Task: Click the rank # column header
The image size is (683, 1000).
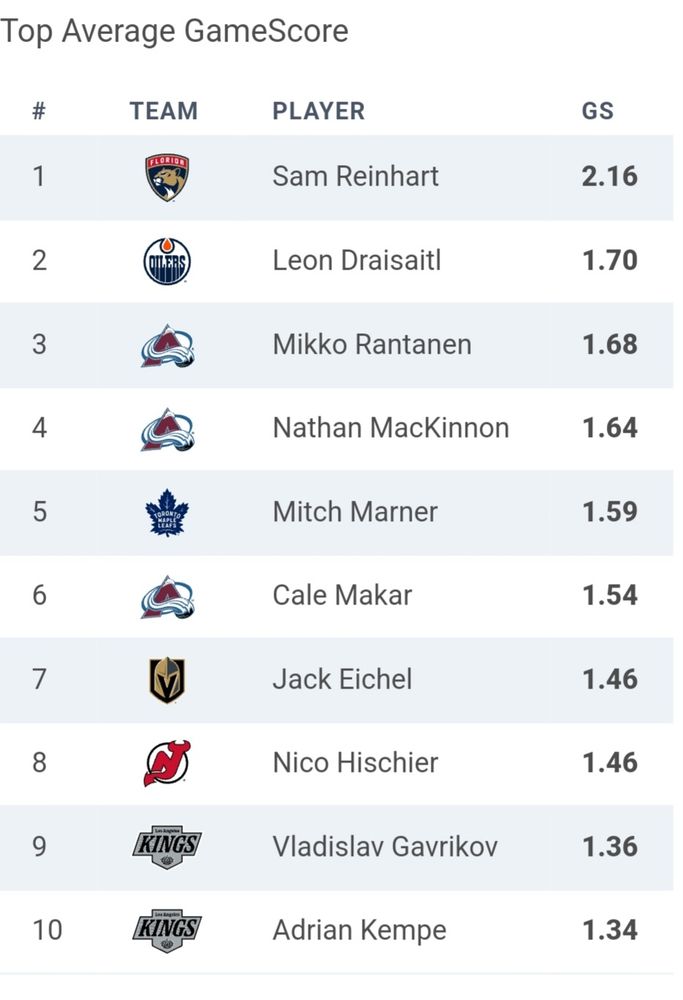Action: point(39,111)
